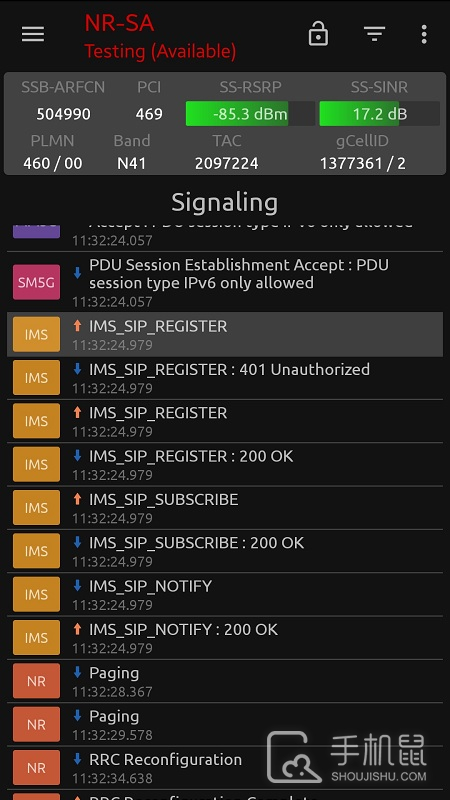Screen dimensions: 450x800
Task: Open the three-dot overflow menu
Action: point(423,34)
